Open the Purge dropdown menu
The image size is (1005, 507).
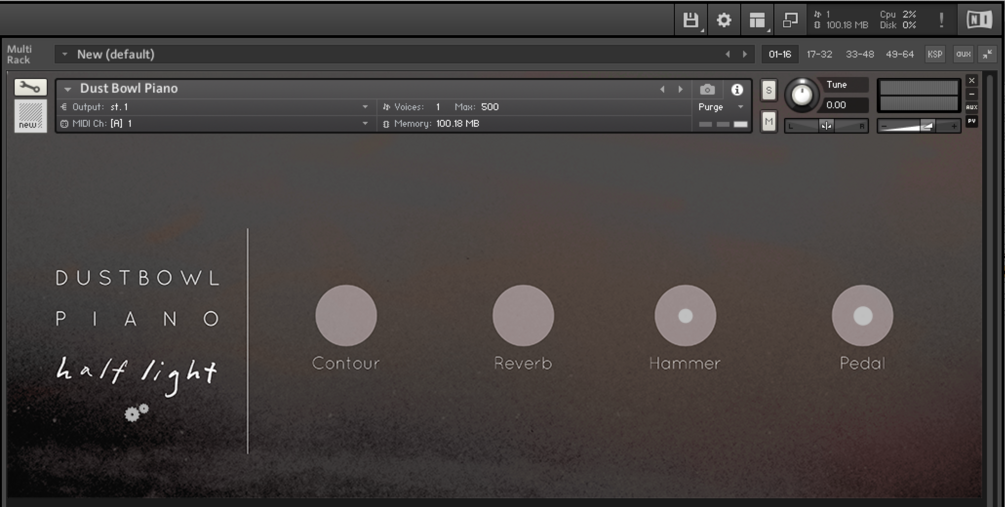pyautogui.click(x=721, y=107)
